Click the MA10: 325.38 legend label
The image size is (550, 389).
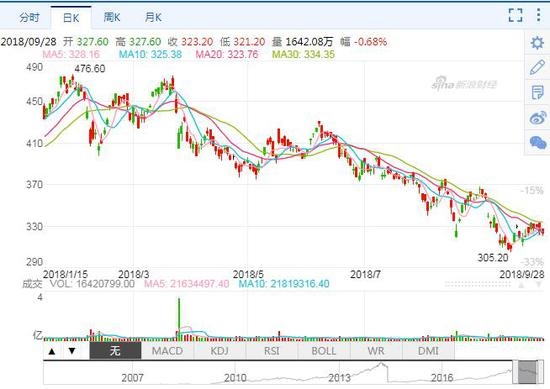point(150,54)
